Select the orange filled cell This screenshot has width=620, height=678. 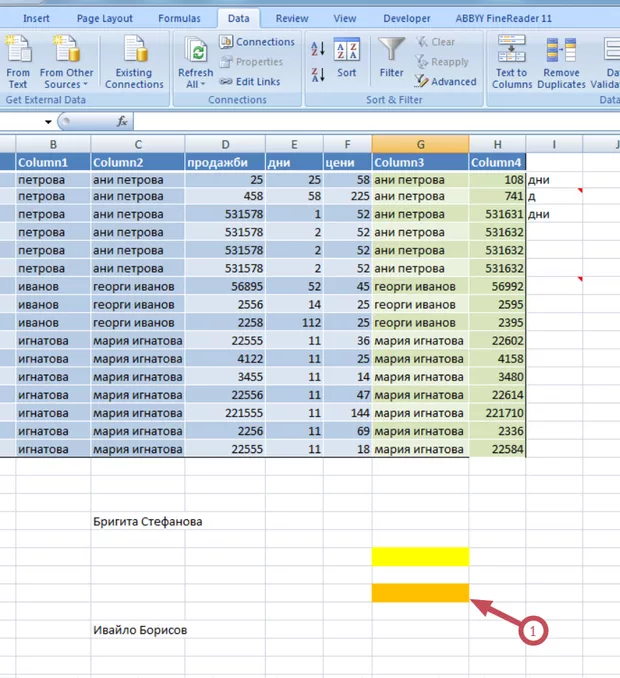point(420,593)
